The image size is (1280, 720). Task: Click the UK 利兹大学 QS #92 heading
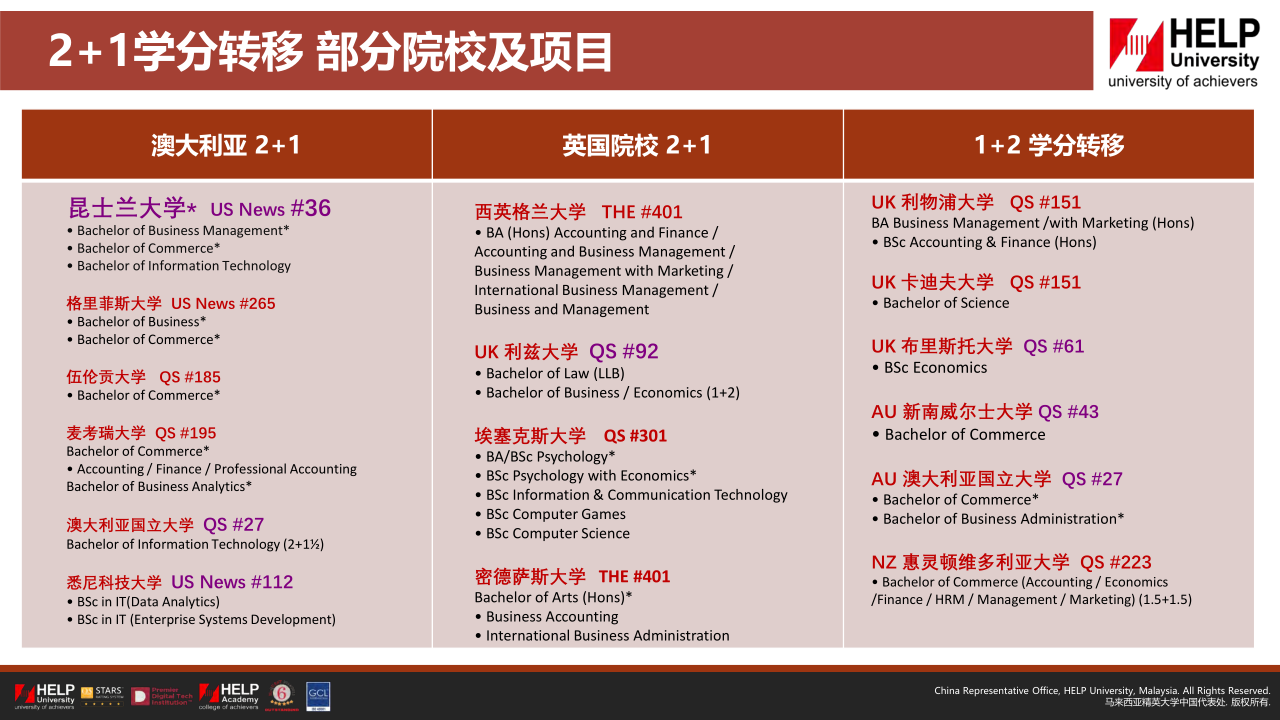click(x=566, y=351)
